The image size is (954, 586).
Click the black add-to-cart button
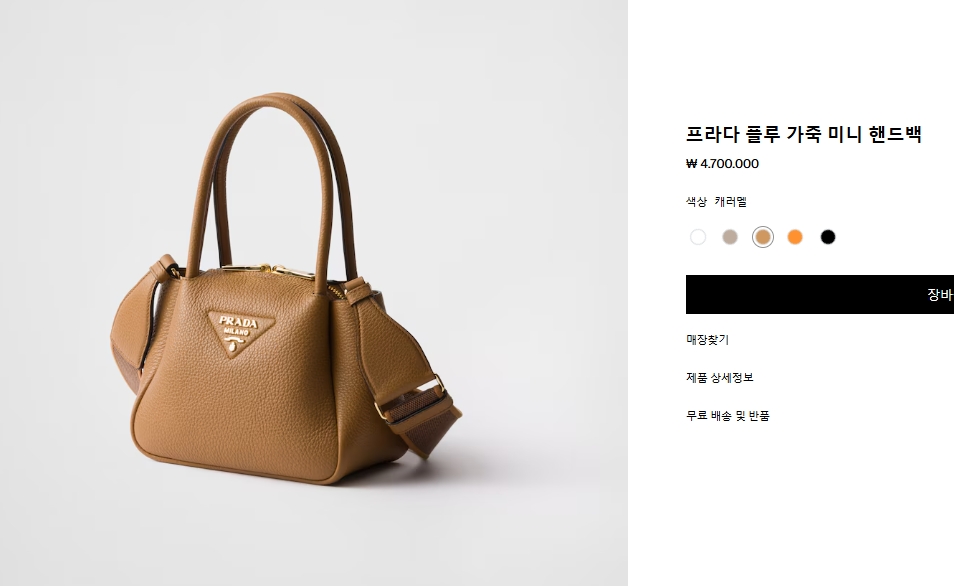tap(820, 295)
